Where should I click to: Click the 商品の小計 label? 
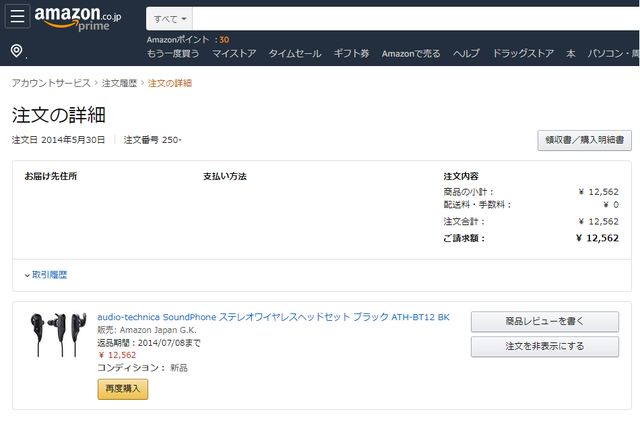[x=469, y=192]
